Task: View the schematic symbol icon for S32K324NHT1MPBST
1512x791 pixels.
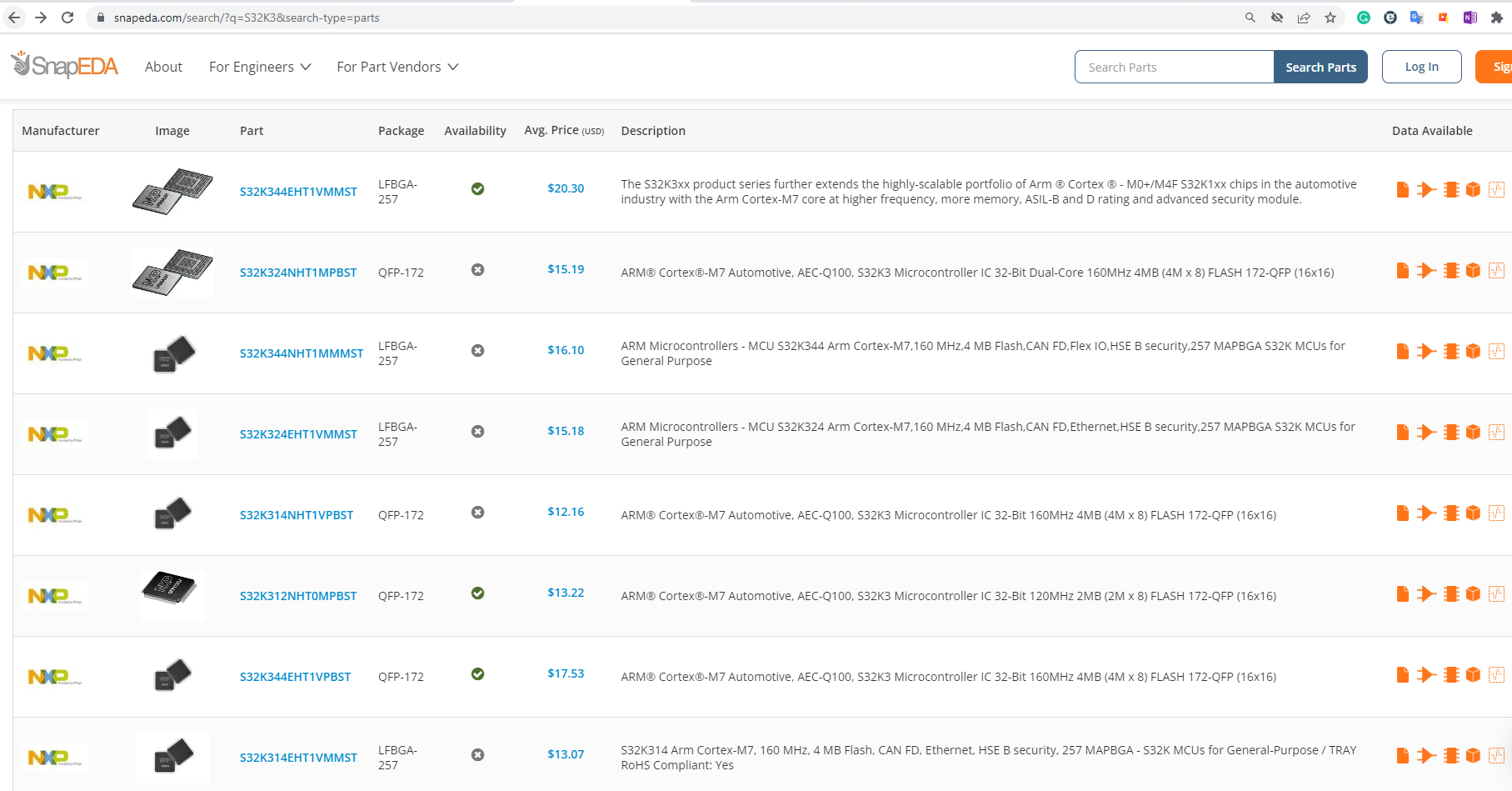Action: pos(1426,270)
